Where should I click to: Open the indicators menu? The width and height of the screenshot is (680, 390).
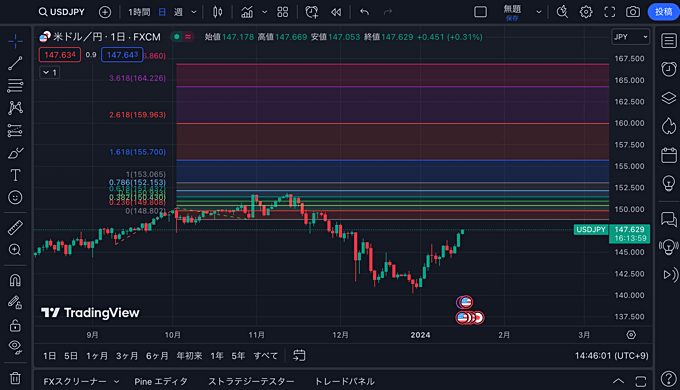[x=247, y=12]
